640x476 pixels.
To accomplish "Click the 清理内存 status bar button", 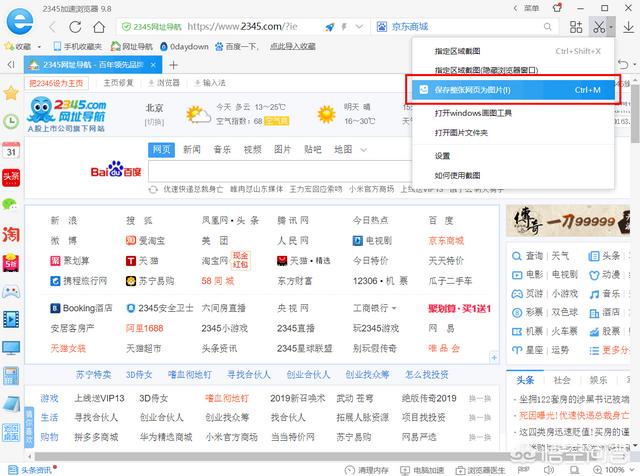I will pos(367,470).
